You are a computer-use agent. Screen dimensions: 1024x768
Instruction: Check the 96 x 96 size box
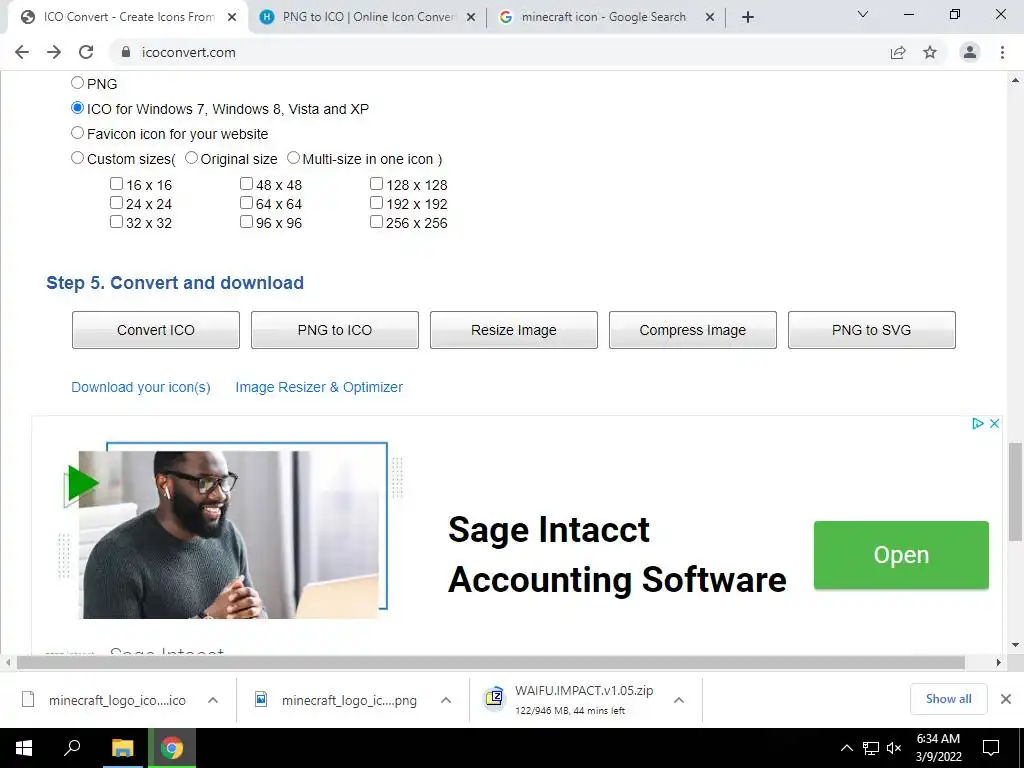tap(246, 221)
